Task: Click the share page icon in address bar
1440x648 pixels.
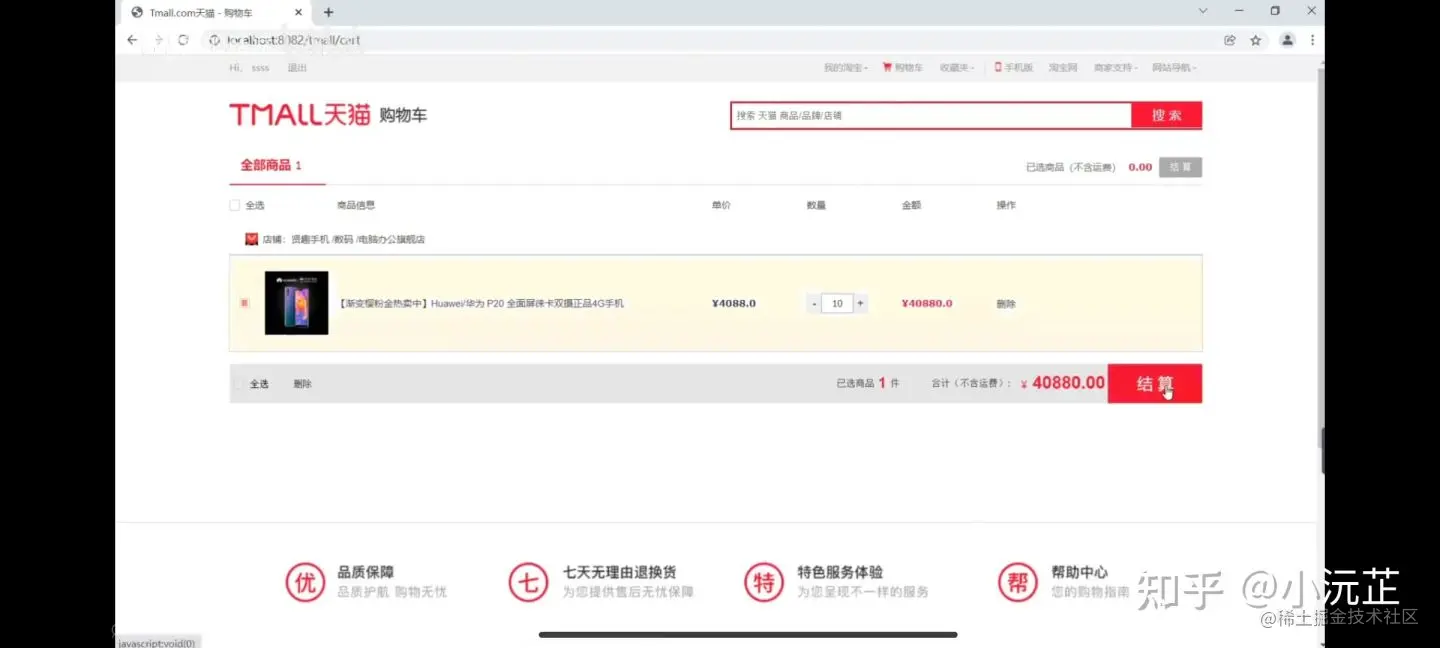Action: pos(1230,40)
